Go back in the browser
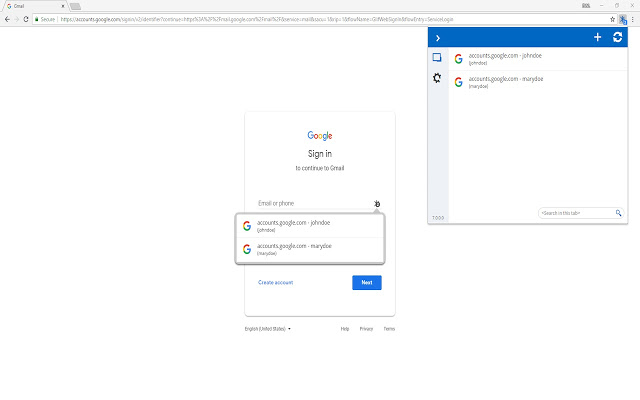The width and height of the screenshot is (640, 400). pos(7,19)
